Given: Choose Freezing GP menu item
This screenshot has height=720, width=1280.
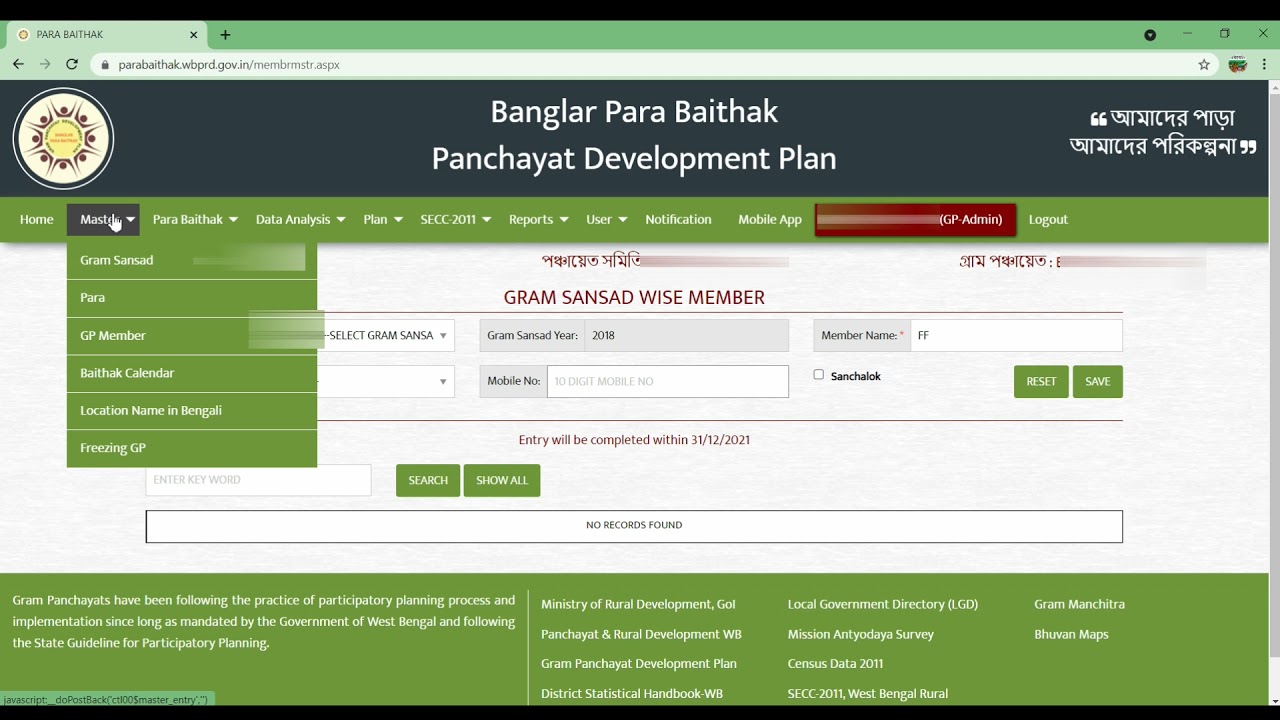Looking at the screenshot, I should click(192, 448).
